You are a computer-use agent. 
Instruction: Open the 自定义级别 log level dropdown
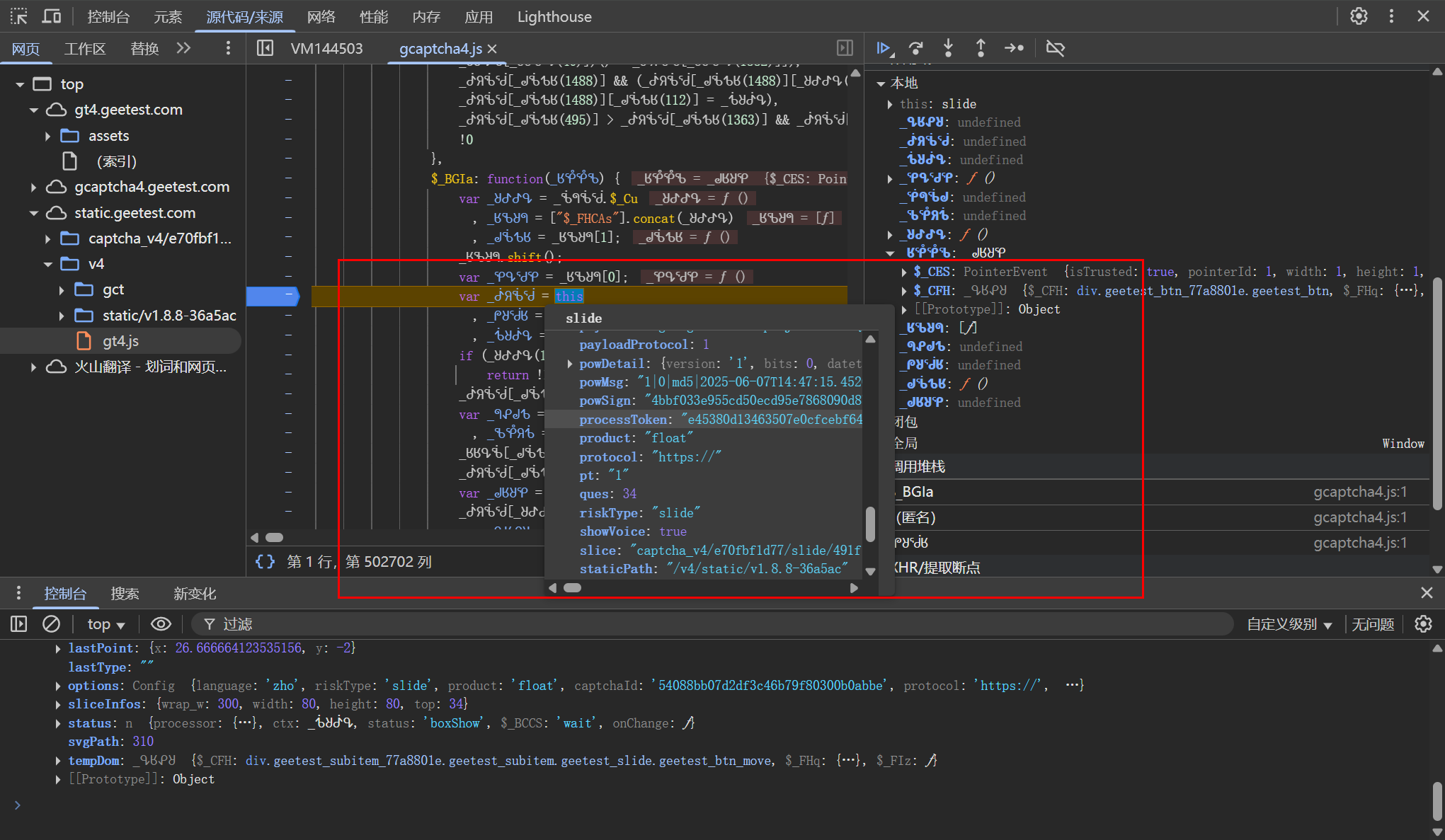[x=1289, y=624]
